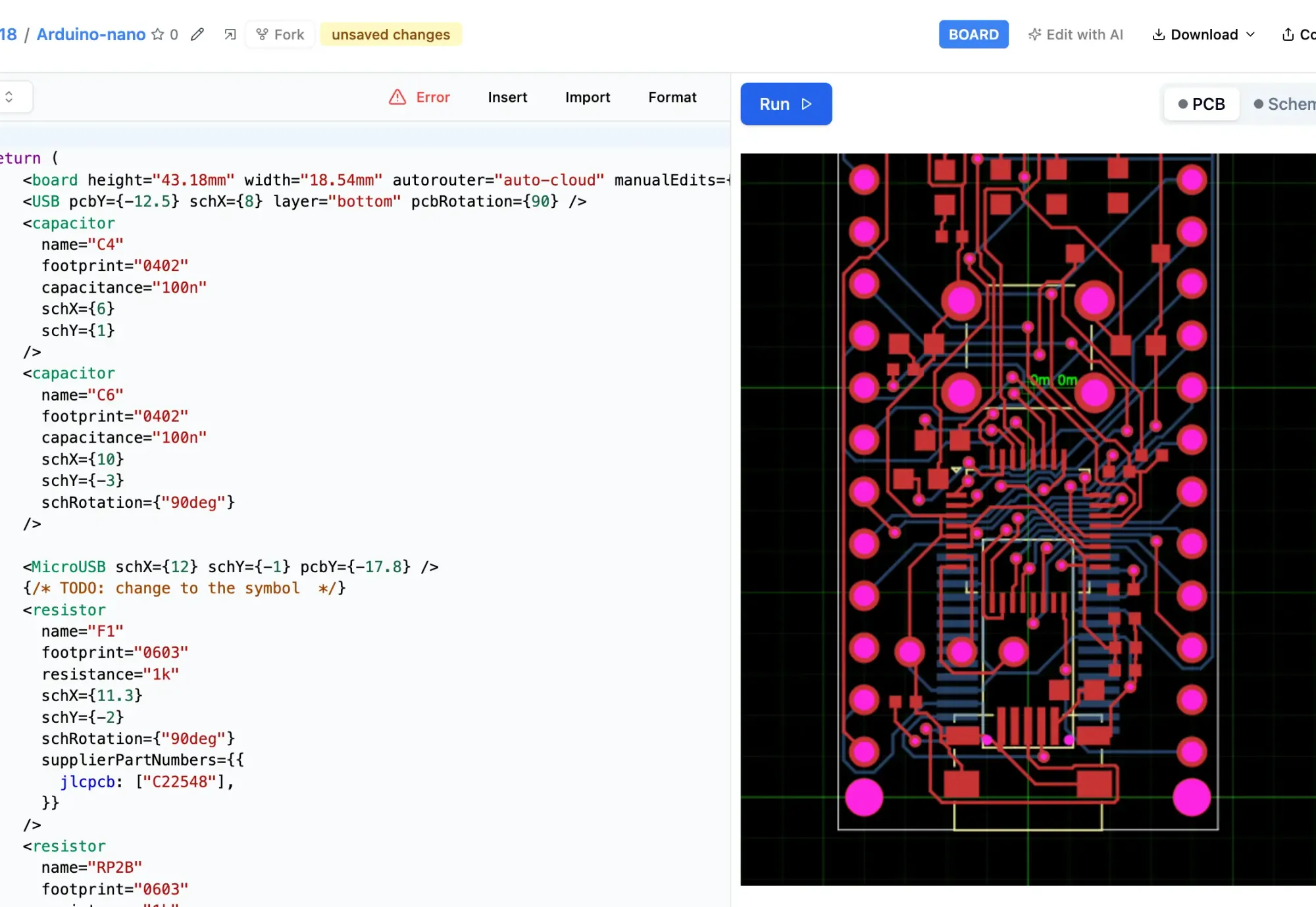
Task: Click the jlcpcb supplier key in the code
Action: coord(88,781)
